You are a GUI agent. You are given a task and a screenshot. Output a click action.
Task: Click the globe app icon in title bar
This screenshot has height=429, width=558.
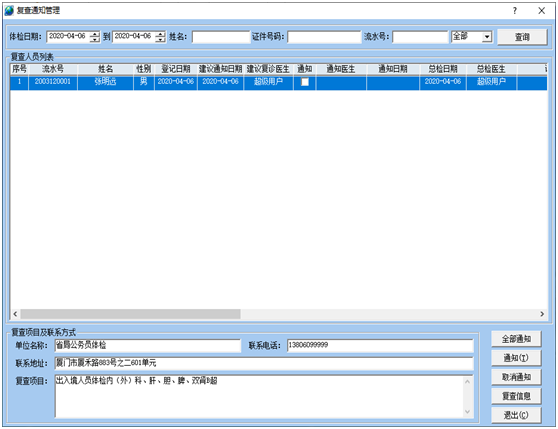coord(9,10)
